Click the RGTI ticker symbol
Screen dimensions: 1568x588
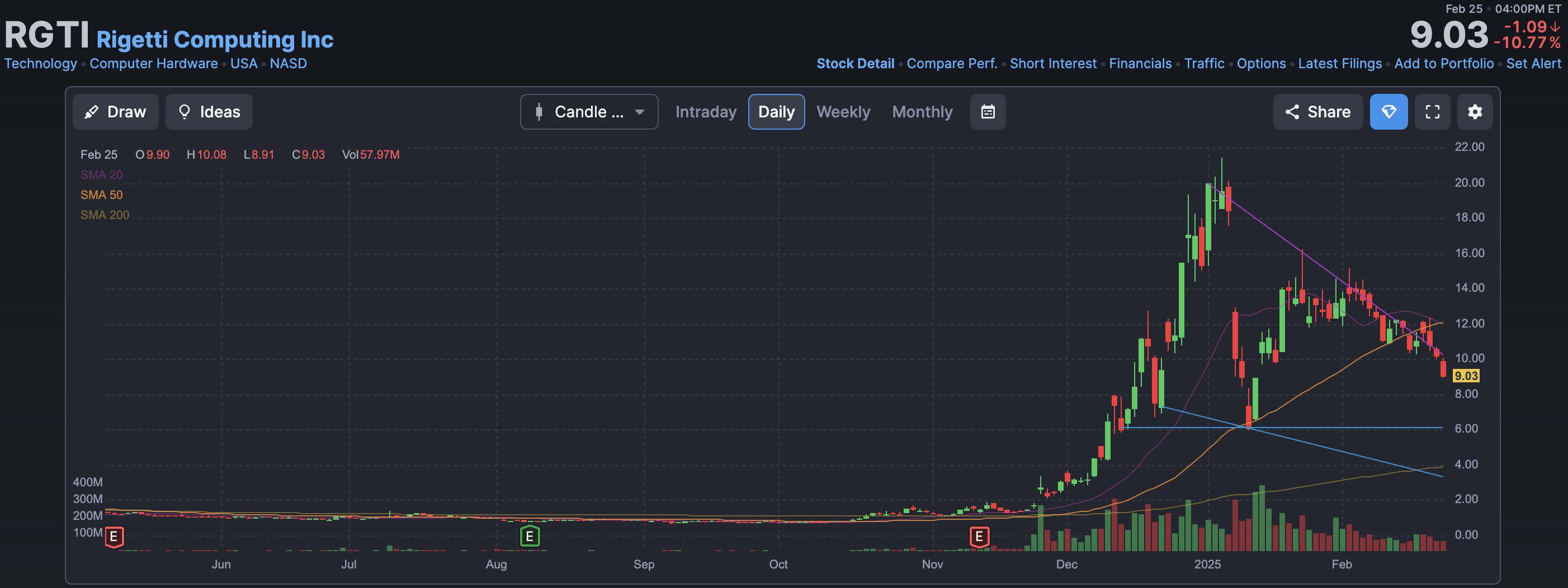47,35
